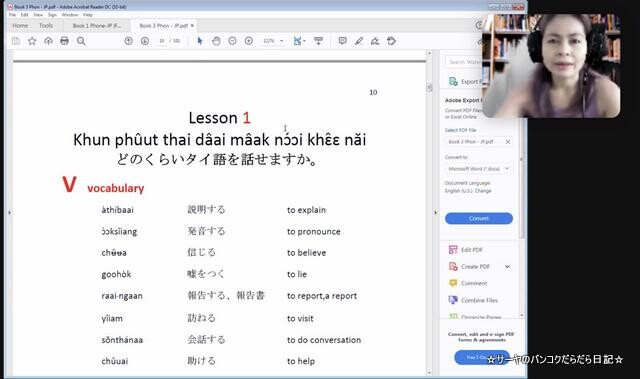This screenshot has height=379, width=640.
Task: Click the 'Lesson 1' title
Action: click(220, 118)
